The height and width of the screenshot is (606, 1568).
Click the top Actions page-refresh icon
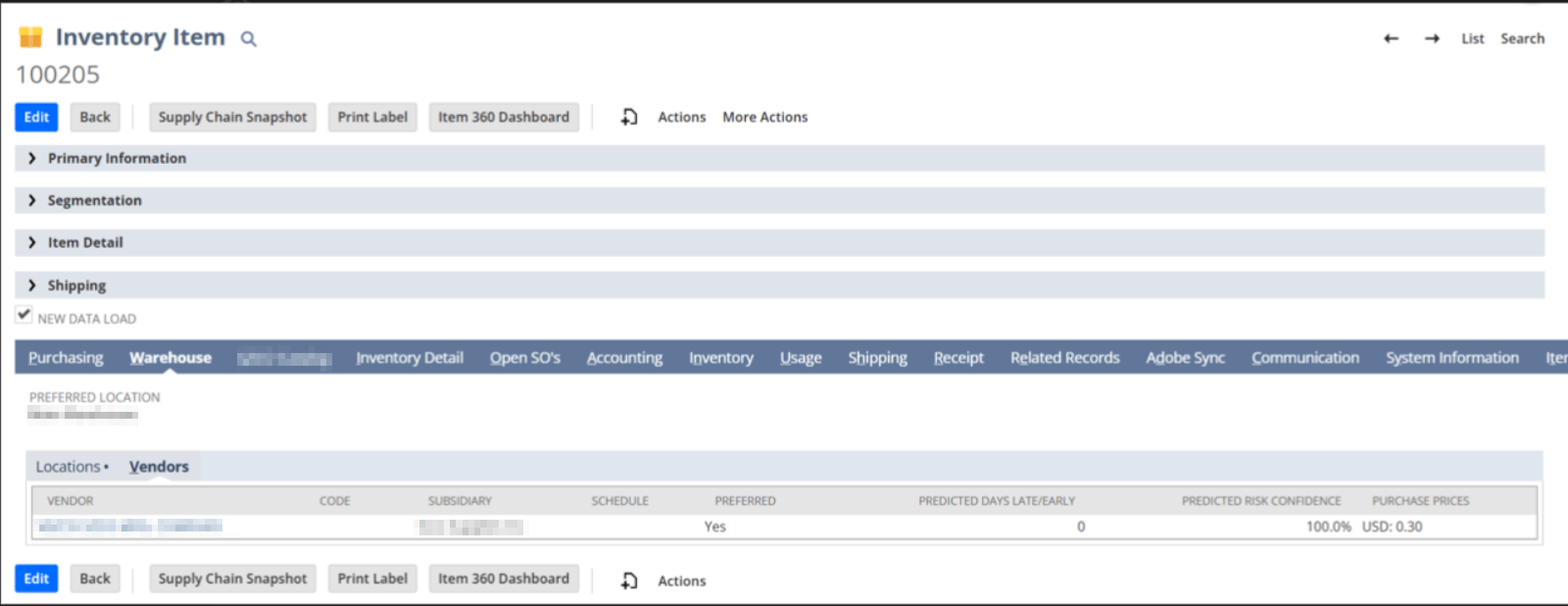tap(629, 117)
